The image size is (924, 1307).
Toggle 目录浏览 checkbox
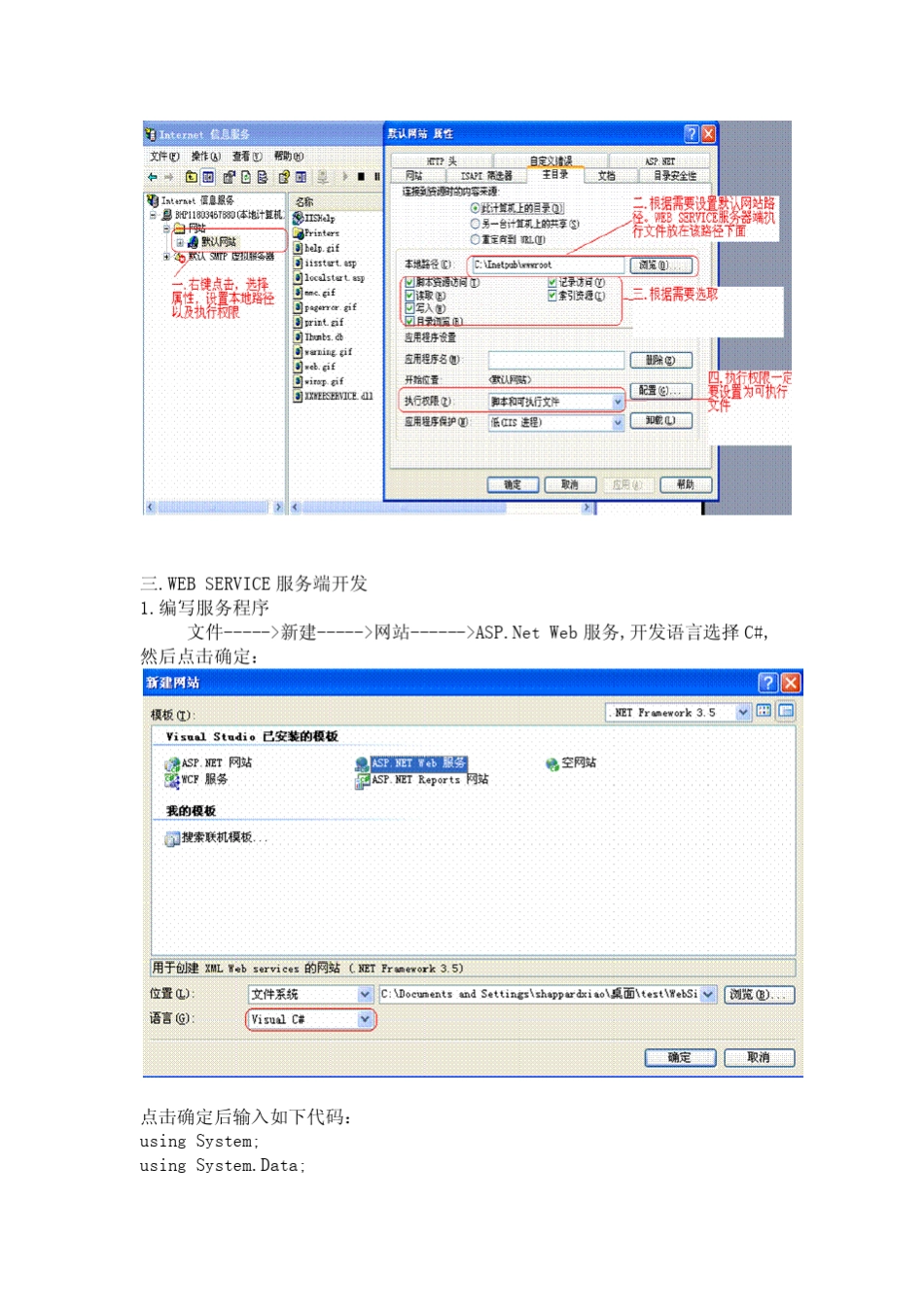[410, 320]
